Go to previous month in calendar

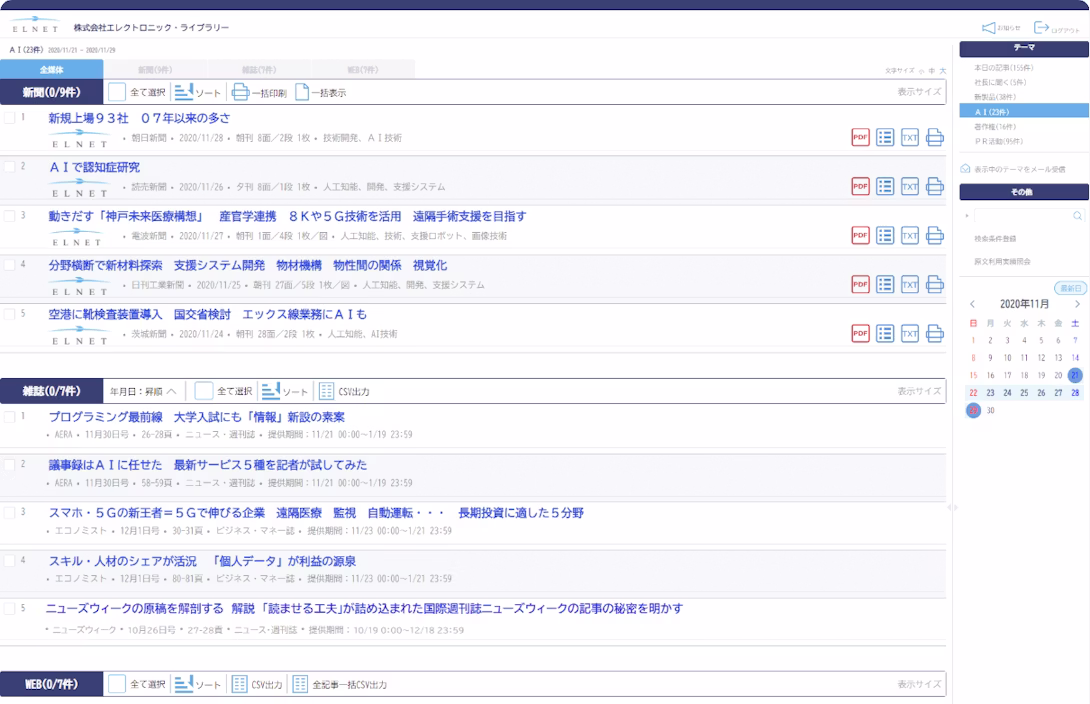click(972, 304)
